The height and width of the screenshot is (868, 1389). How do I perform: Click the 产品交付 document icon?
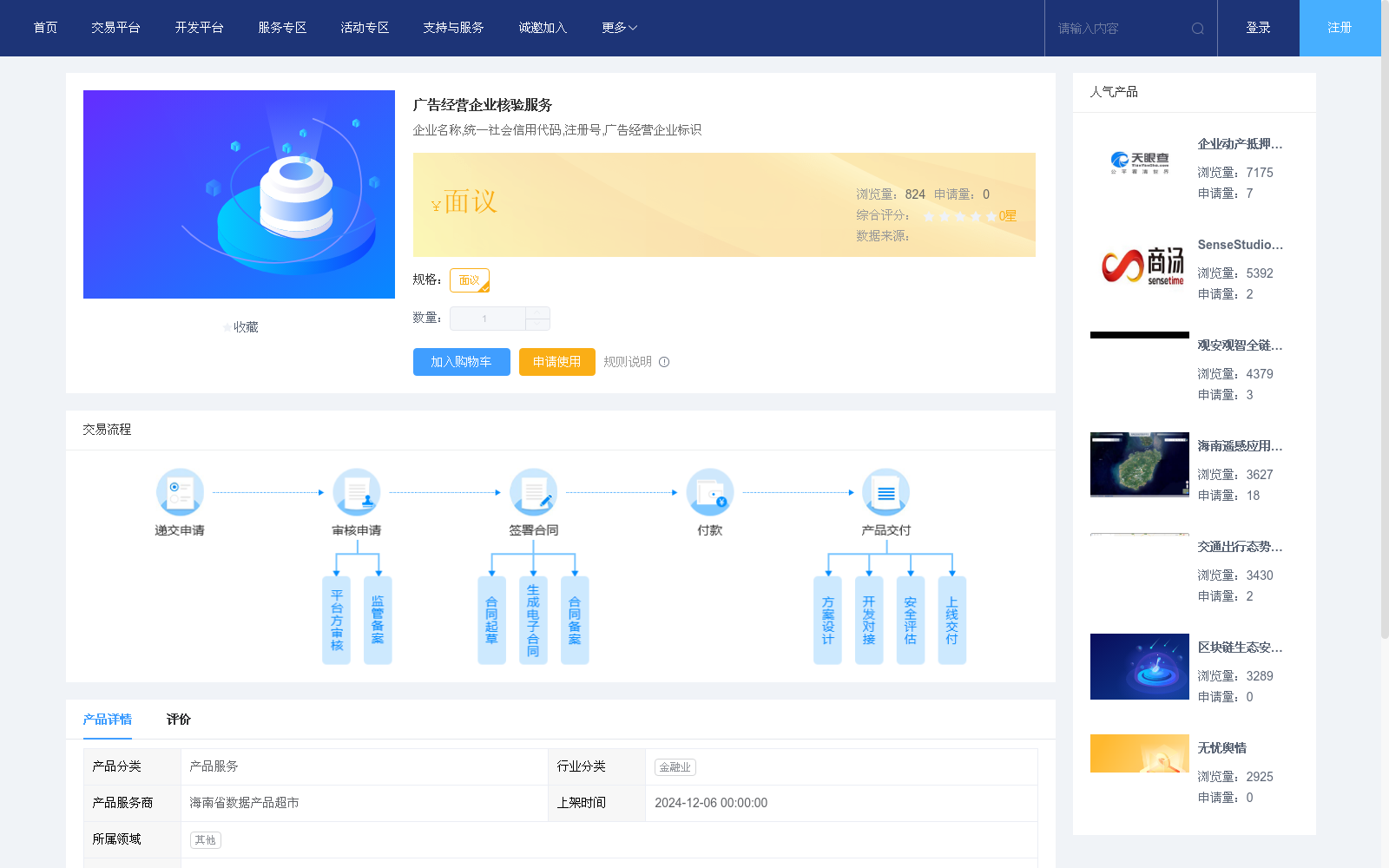click(886, 492)
